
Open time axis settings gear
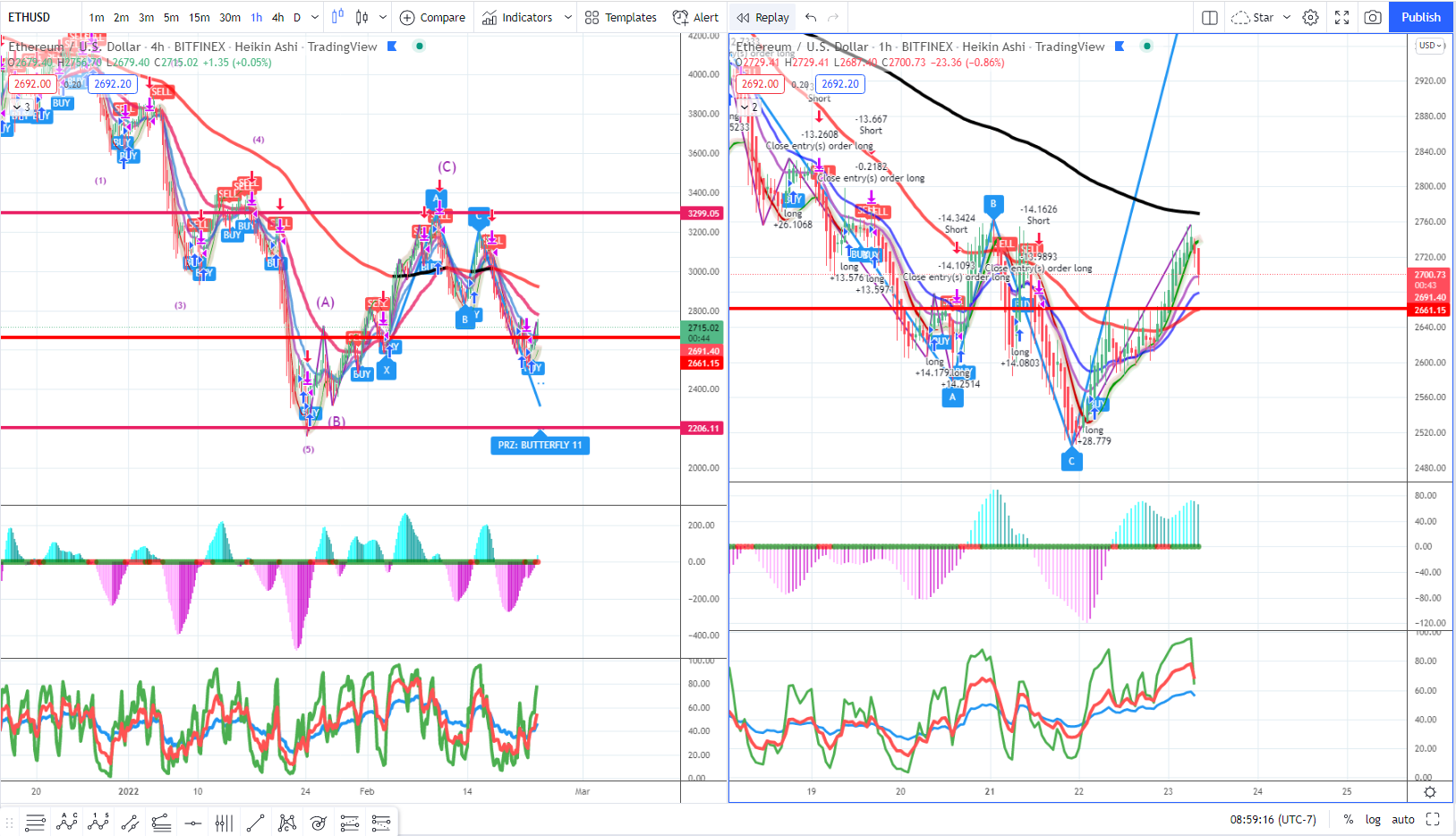click(1430, 792)
